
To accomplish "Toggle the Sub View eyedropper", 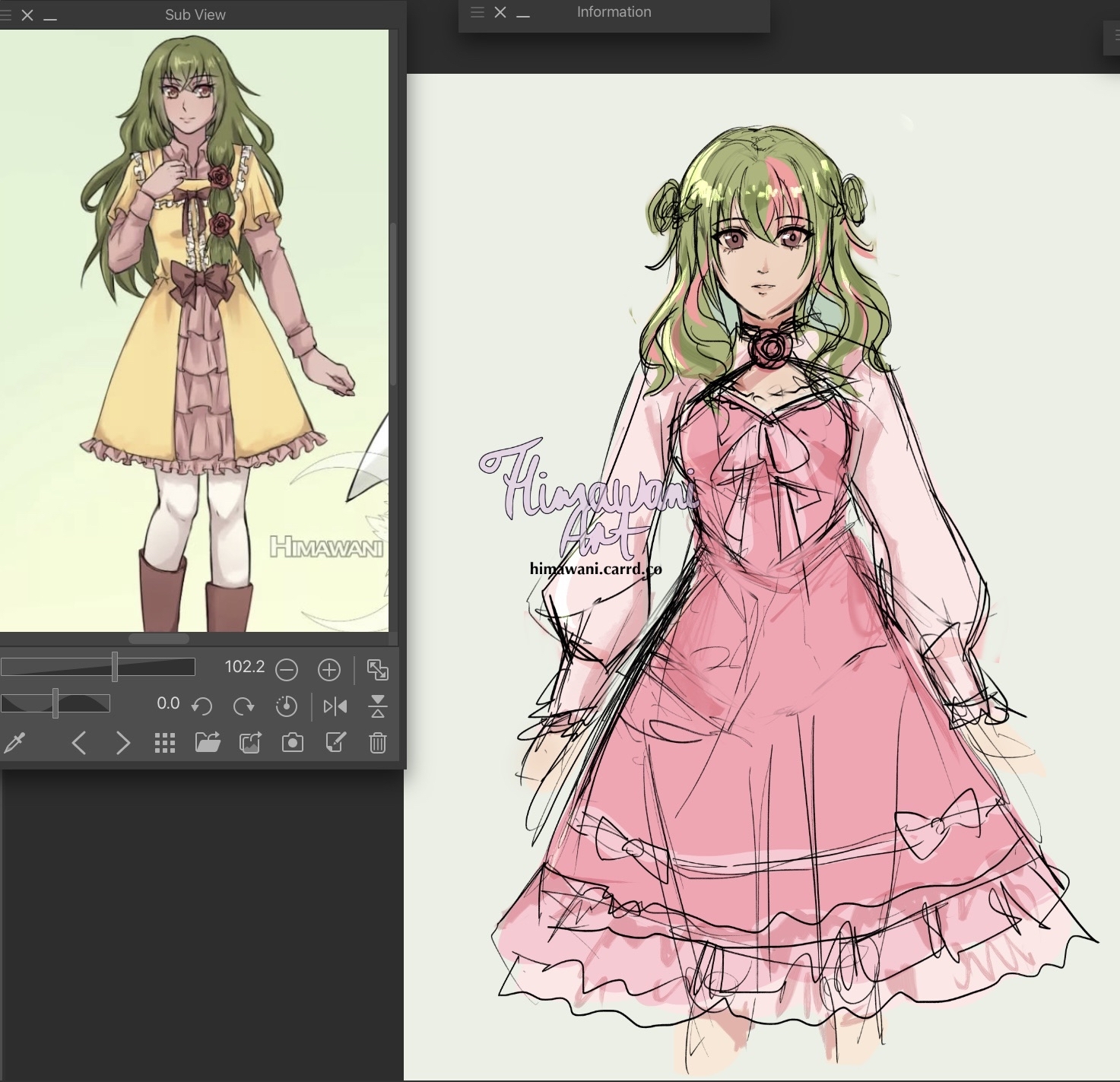I will point(14,743).
